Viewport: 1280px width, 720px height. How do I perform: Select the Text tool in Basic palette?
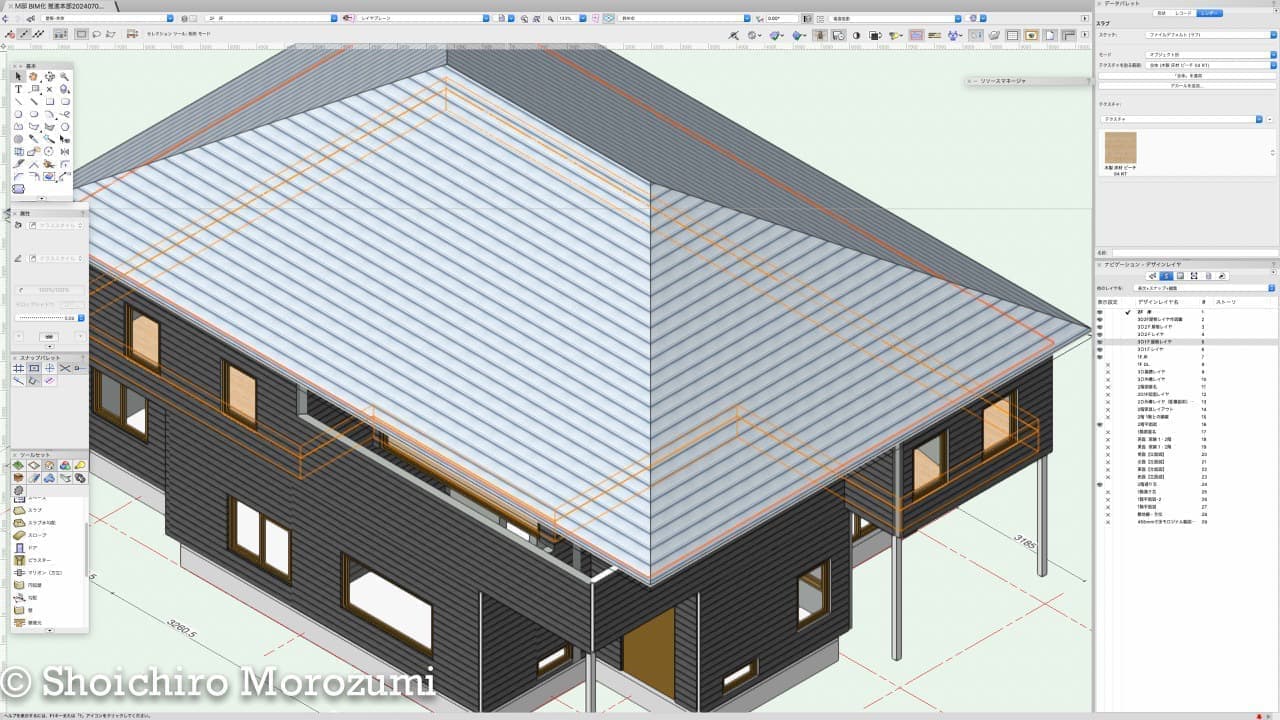coord(18,89)
